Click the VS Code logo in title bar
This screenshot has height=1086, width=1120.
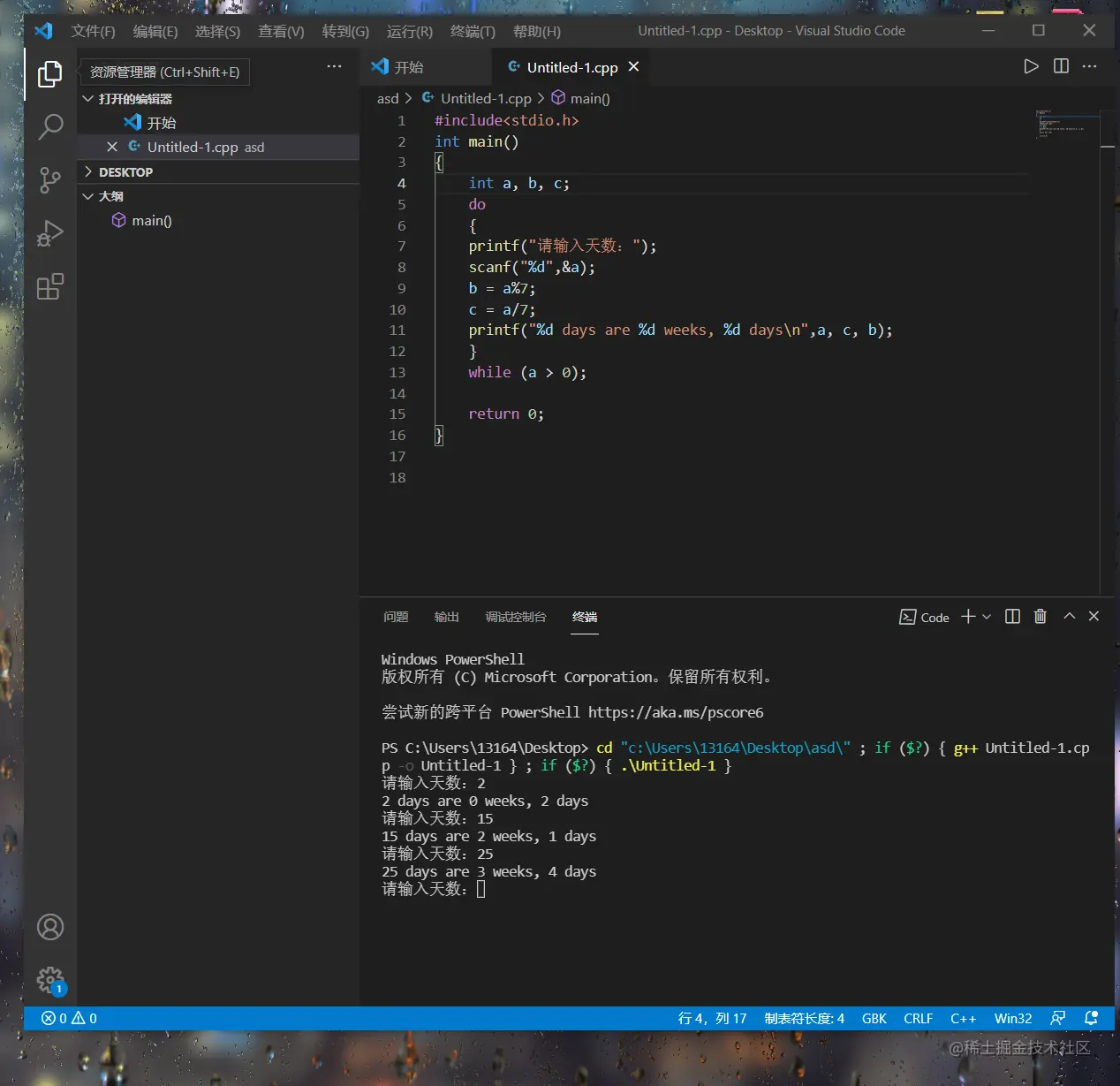coord(43,31)
